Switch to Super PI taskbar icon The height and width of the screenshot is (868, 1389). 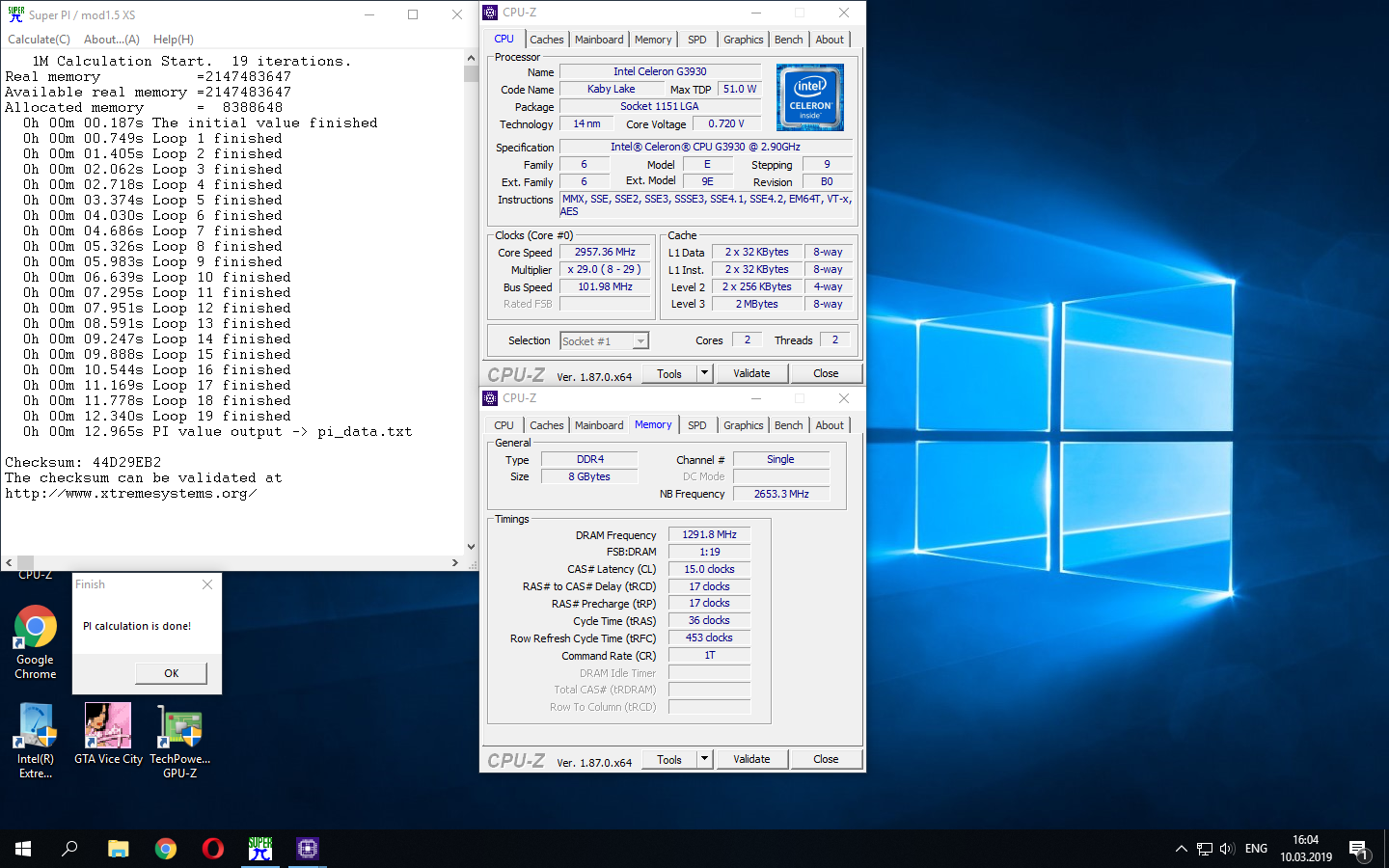coord(260,849)
